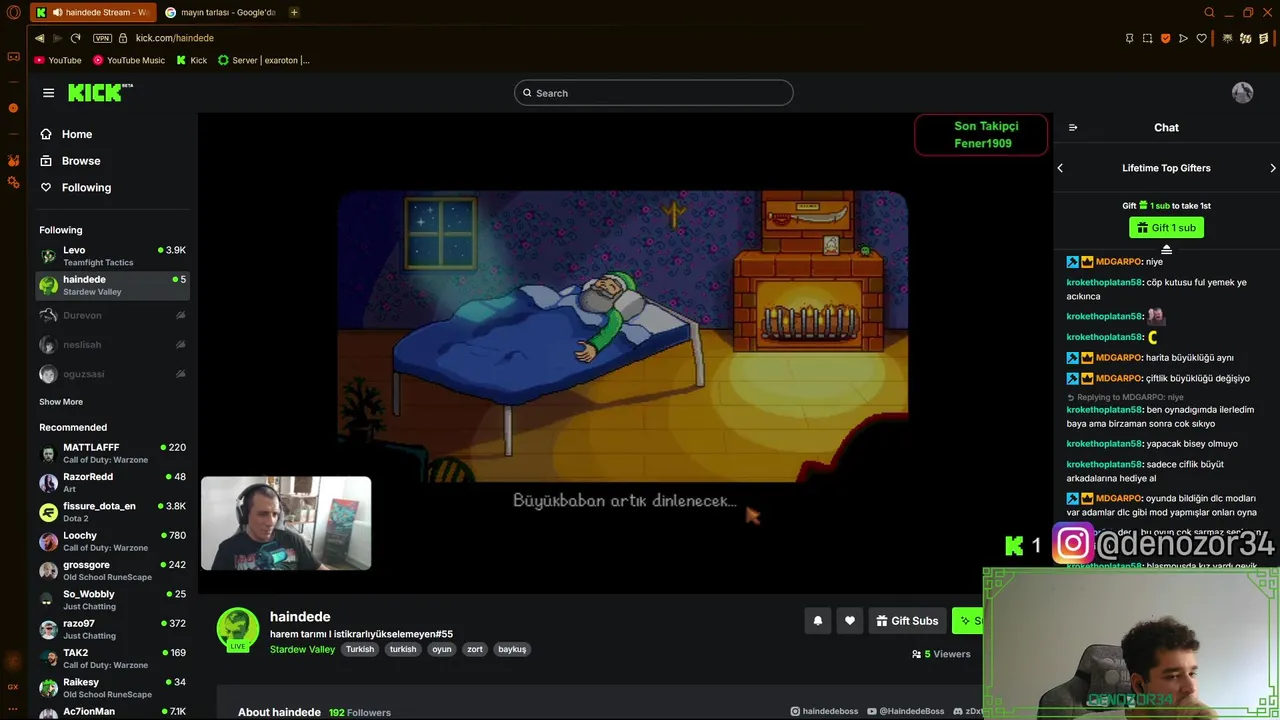Open Raikesy recommended channel
The height and width of the screenshot is (720, 1280).
pyautogui.click(x=112, y=688)
